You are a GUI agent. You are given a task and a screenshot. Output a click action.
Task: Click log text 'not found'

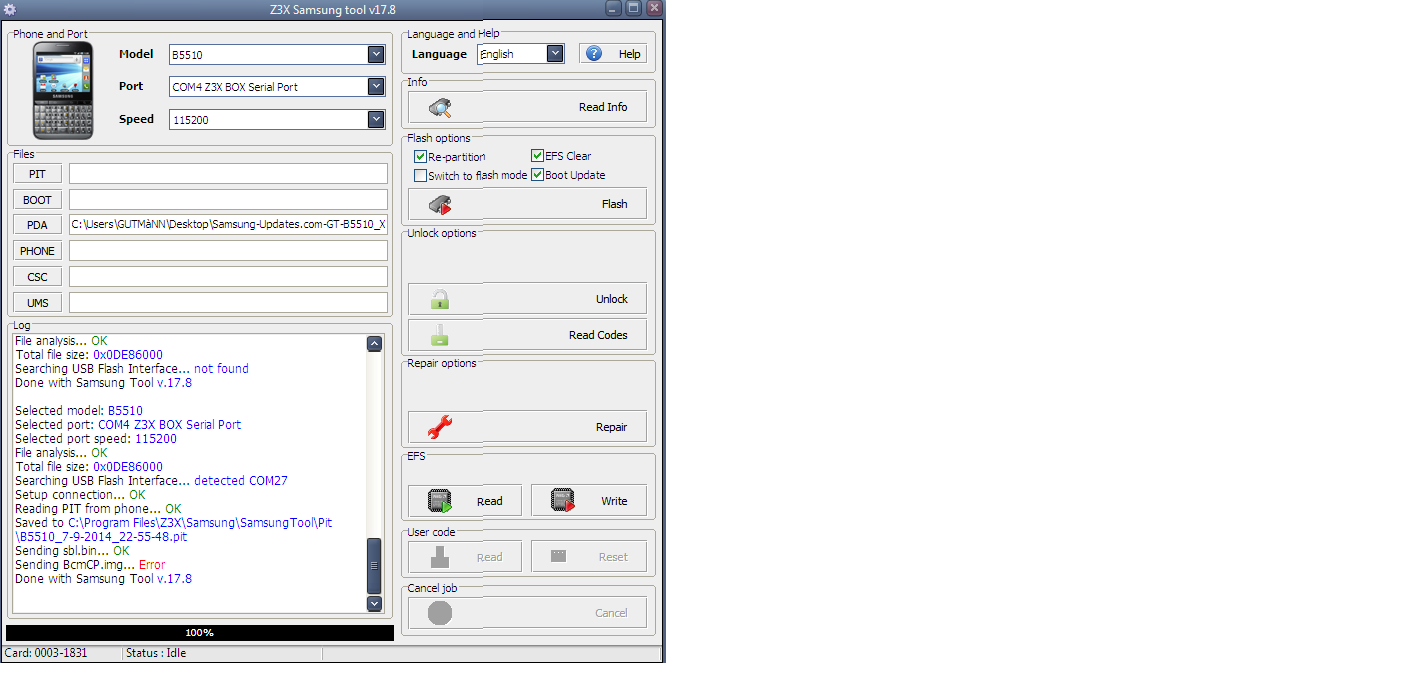coord(221,369)
